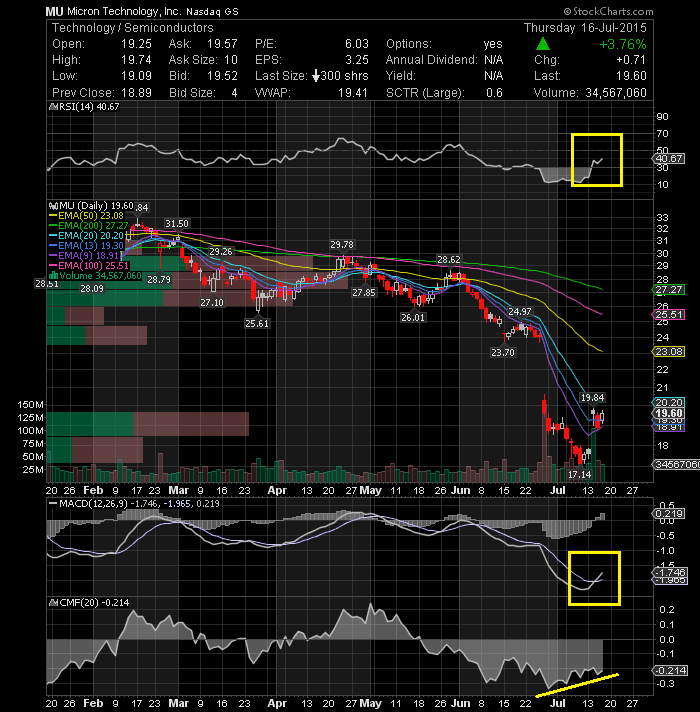Click the Ask price 19.57
This screenshot has height=712, width=700.
(x=222, y=44)
